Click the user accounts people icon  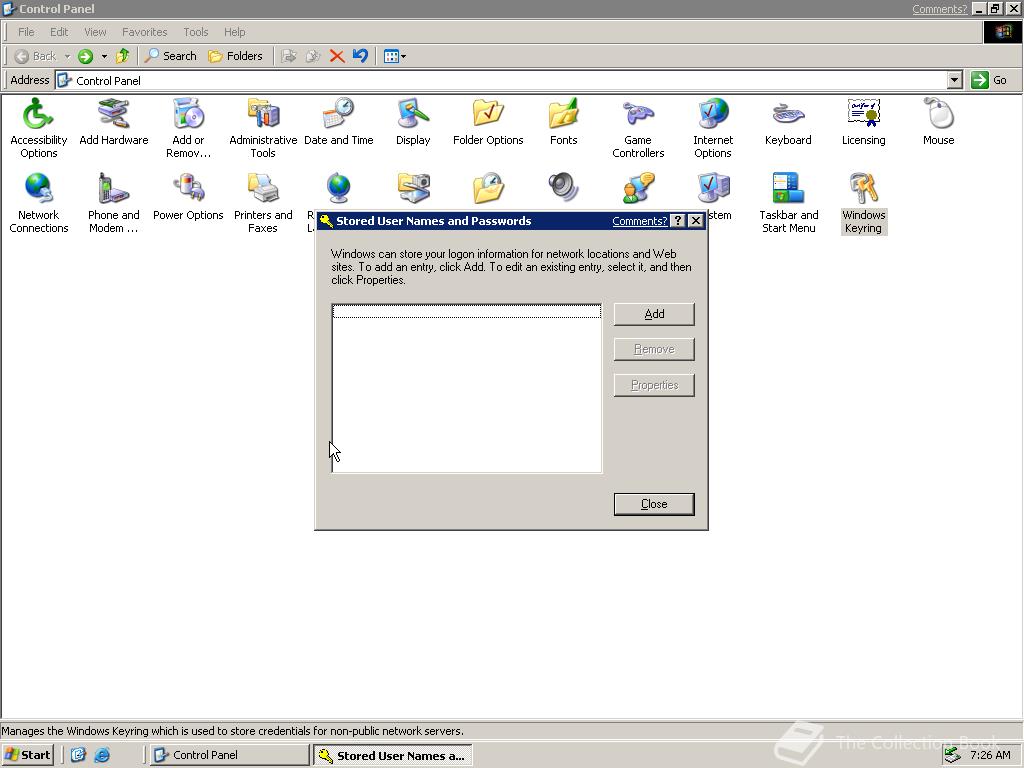[x=638, y=188]
